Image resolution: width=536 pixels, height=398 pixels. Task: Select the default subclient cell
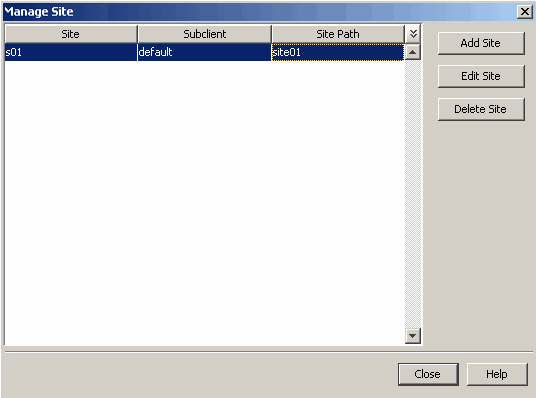(x=204, y=52)
